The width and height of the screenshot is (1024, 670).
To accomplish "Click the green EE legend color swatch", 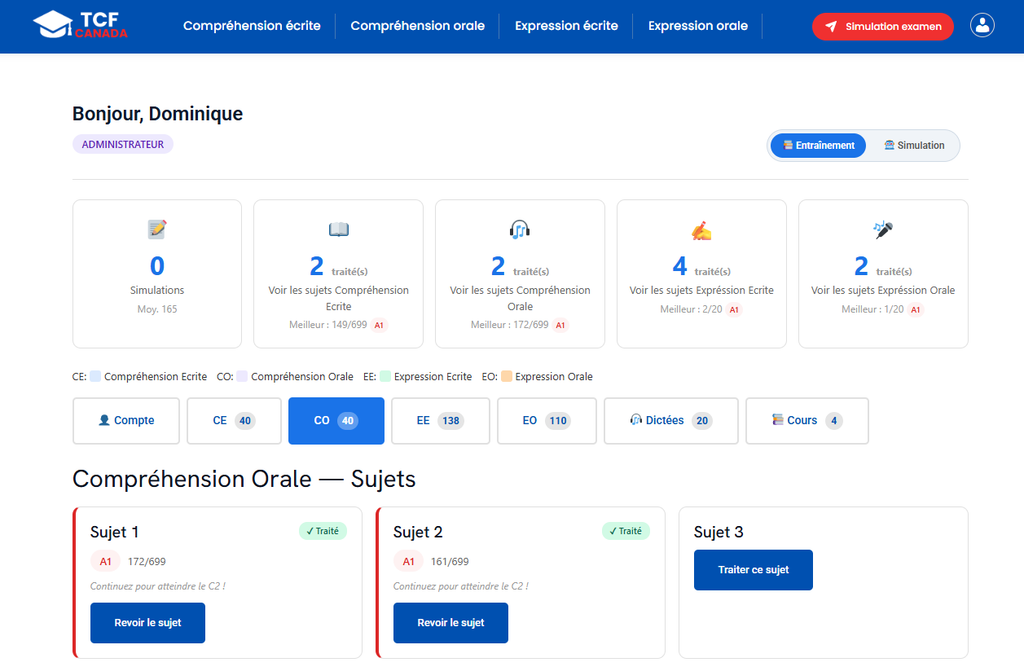I will 385,376.
